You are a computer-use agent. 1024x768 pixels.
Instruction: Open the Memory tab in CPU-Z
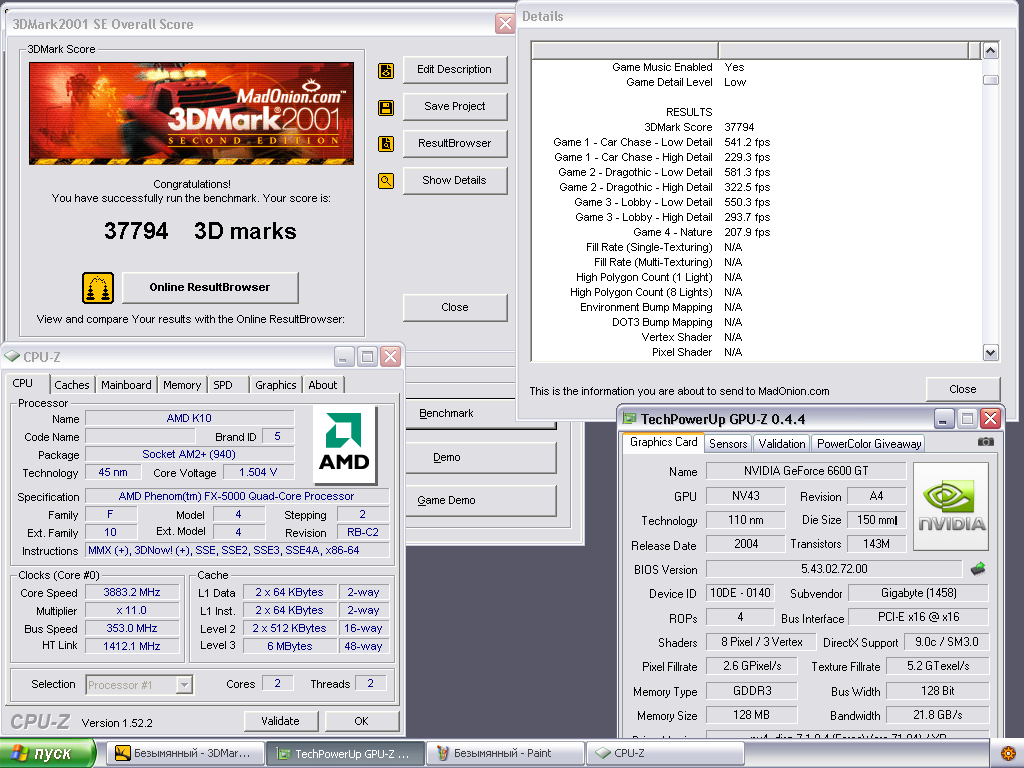point(182,385)
